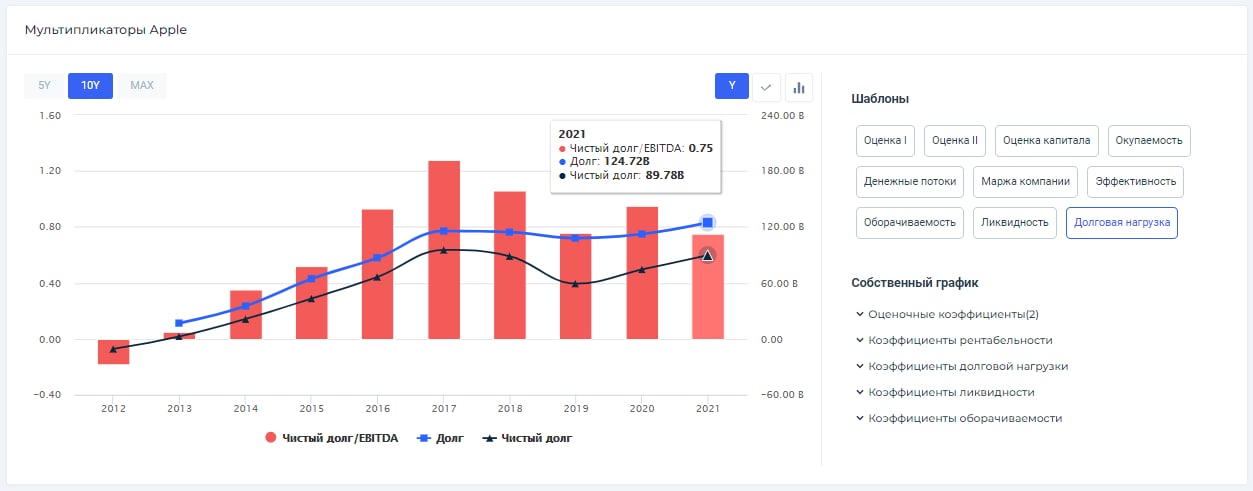Click the 2013 Долг blue square marker
The width and height of the screenshot is (1253, 491).
click(x=179, y=323)
